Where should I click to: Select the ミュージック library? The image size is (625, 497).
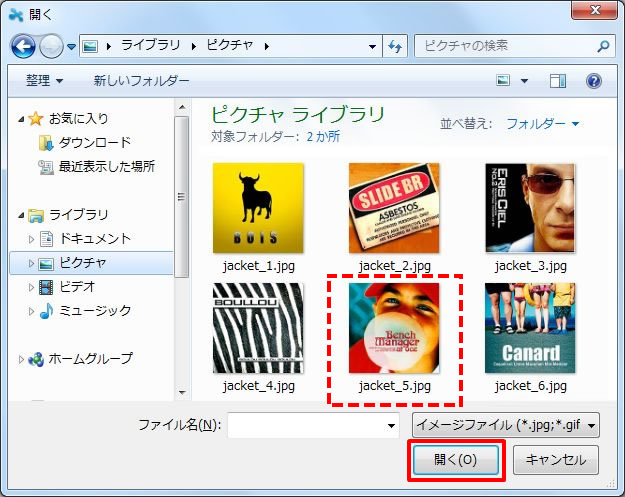point(94,310)
